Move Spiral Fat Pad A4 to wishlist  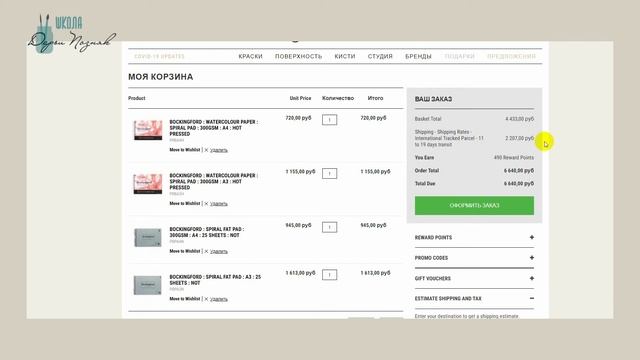(x=185, y=251)
